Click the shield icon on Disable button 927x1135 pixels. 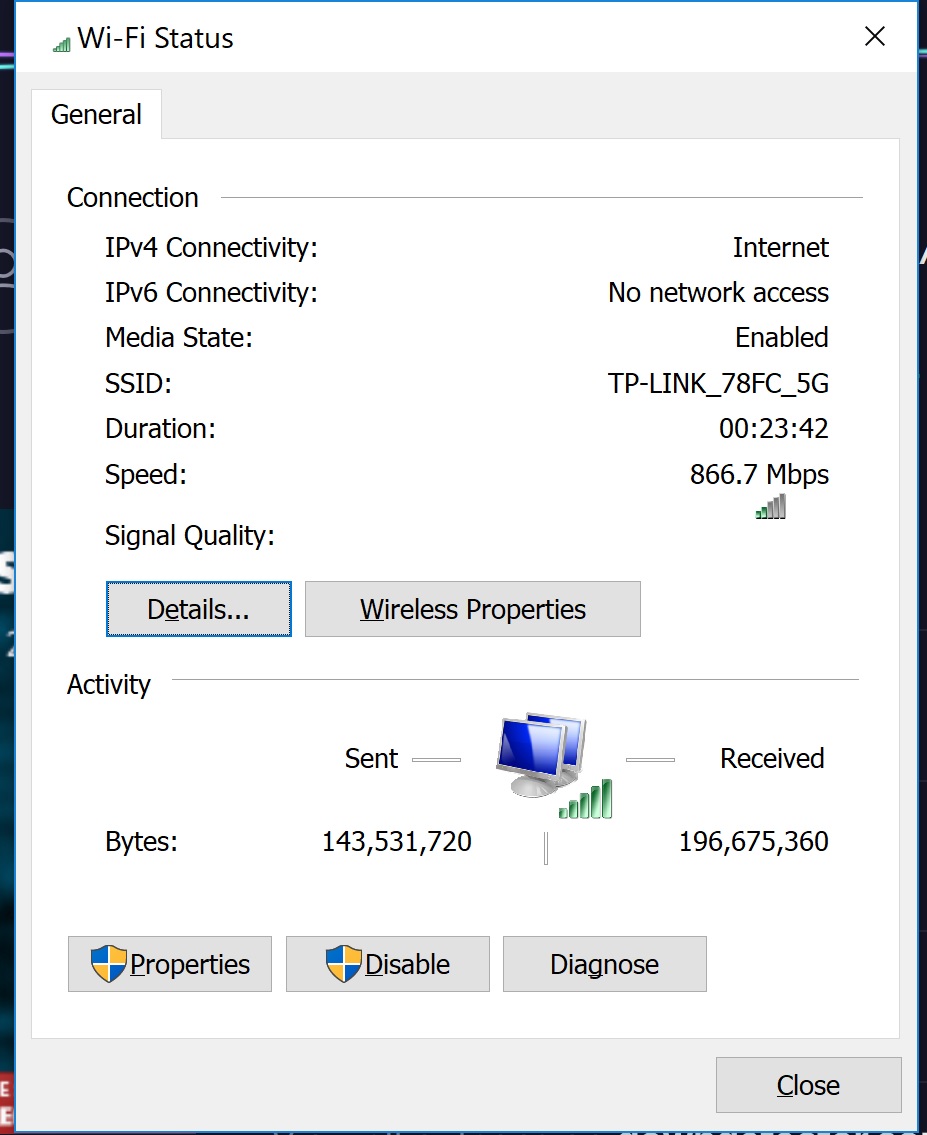tap(343, 964)
